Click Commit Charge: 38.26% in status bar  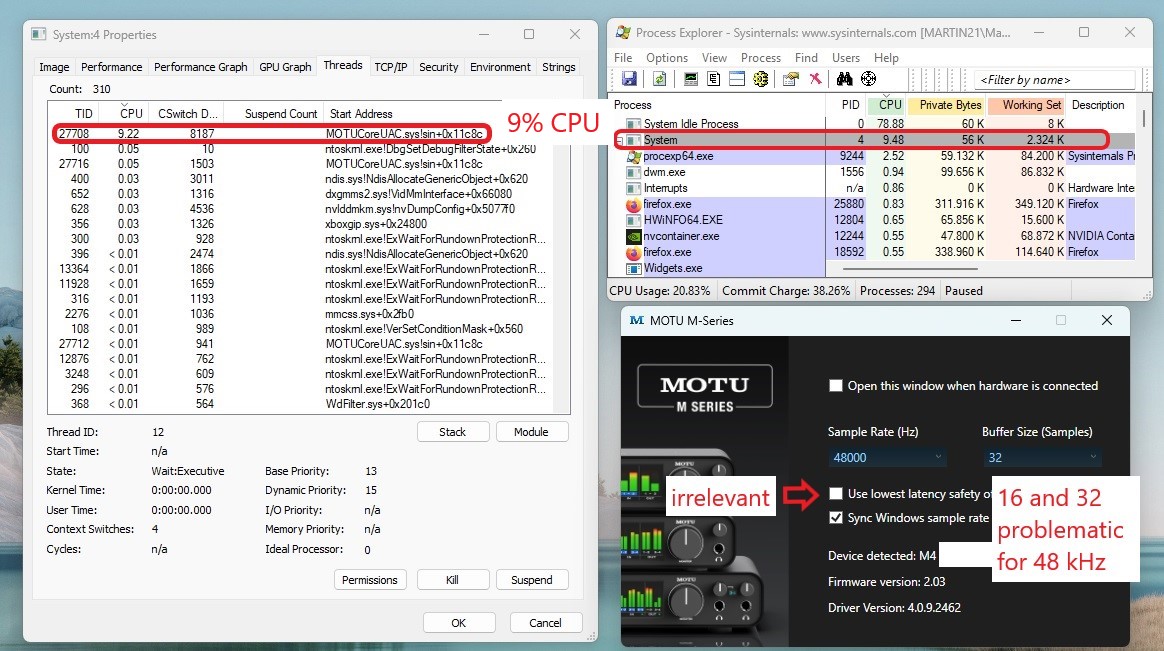pyautogui.click(x=785, y=291)
